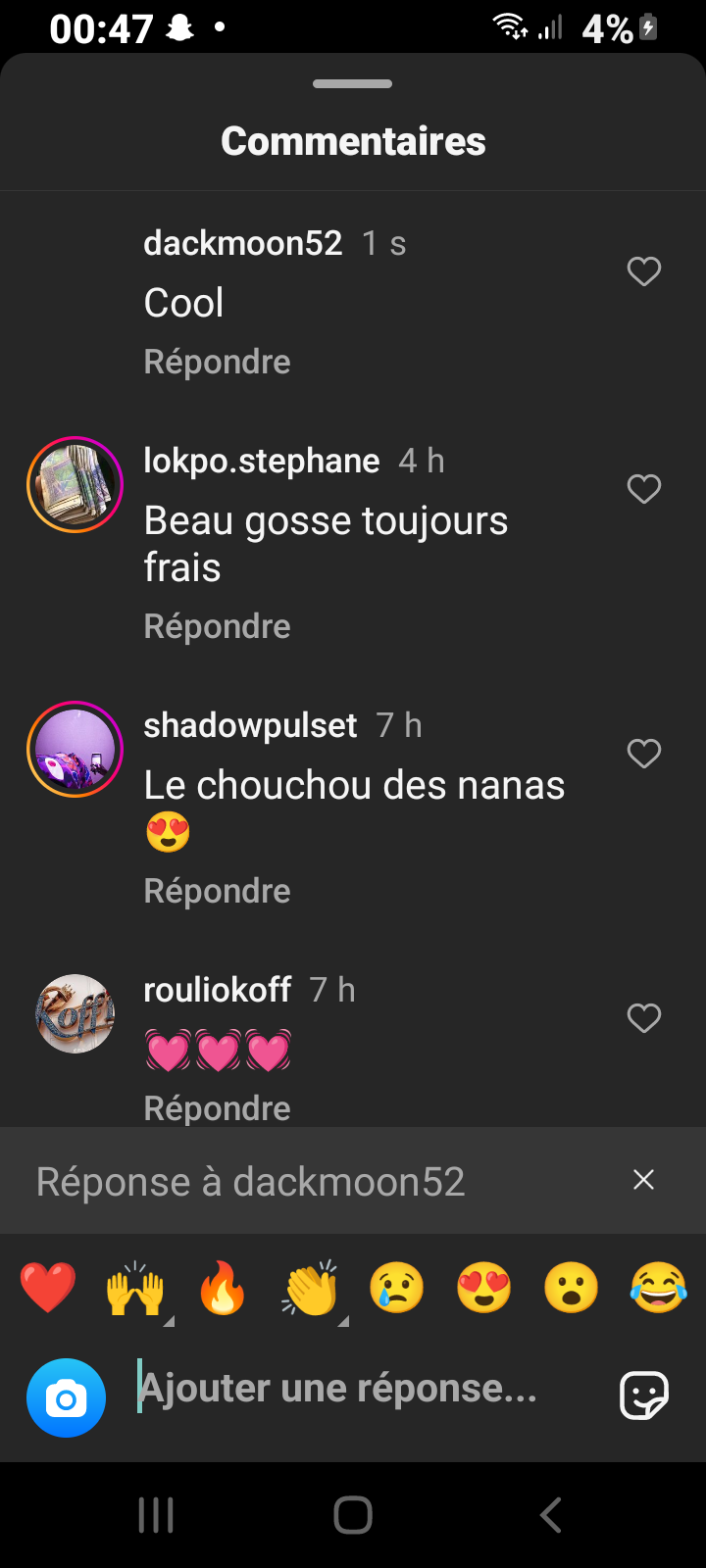Insert heart-eyes emoji quick reaction
Image resolution: width=706 pixels, height=1568 pixels.
[484, 1288]
